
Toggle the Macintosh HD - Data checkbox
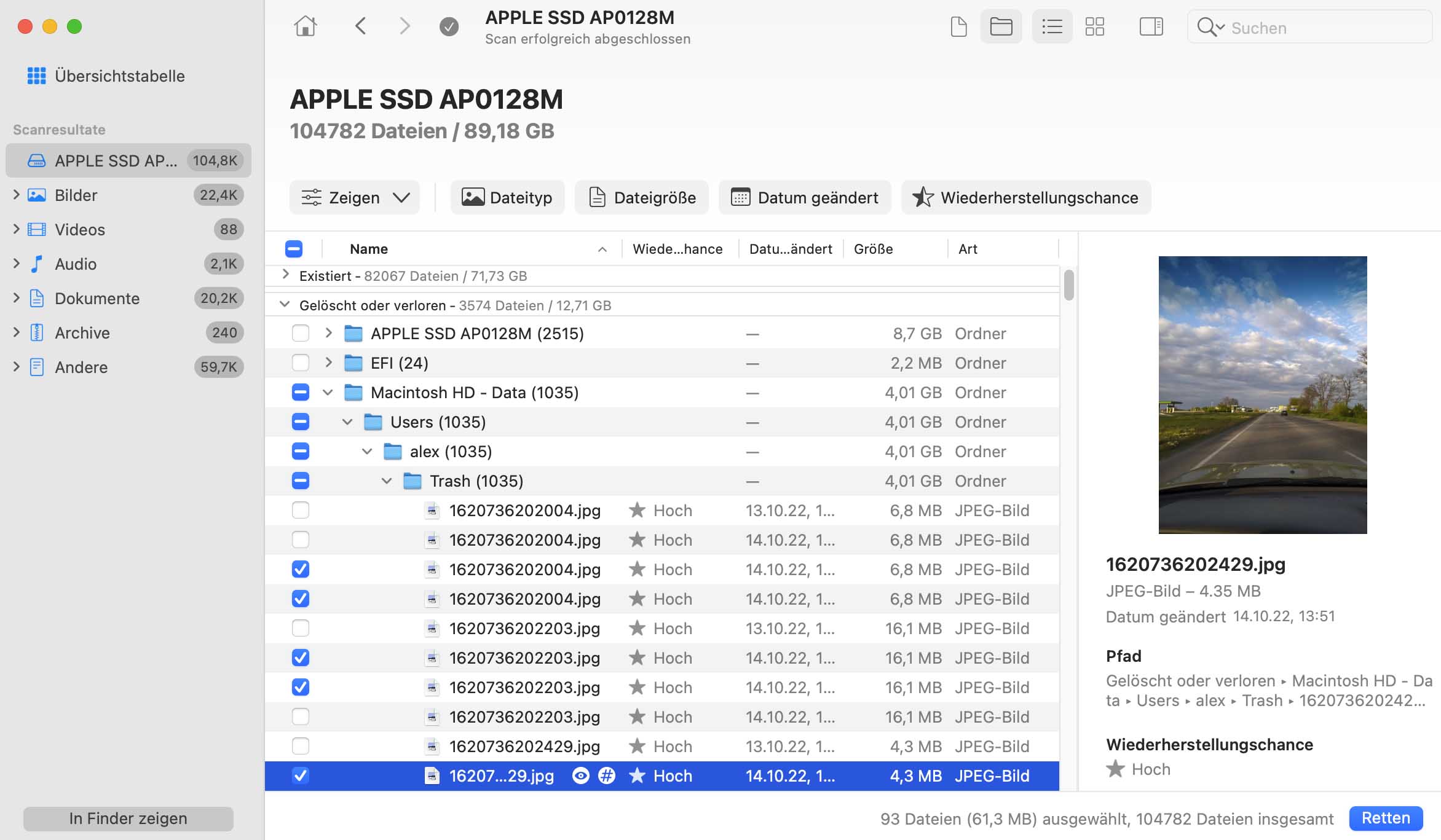coord(301,393)
